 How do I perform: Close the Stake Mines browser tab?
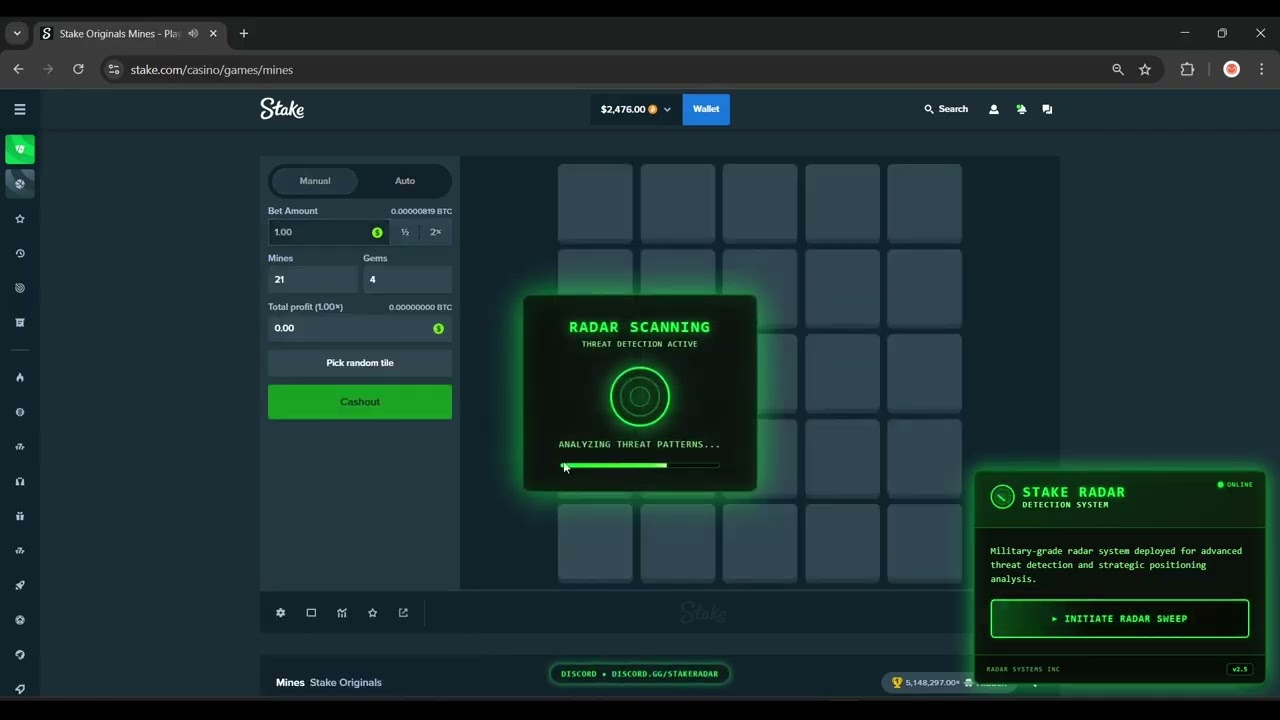tap(213, 33)
